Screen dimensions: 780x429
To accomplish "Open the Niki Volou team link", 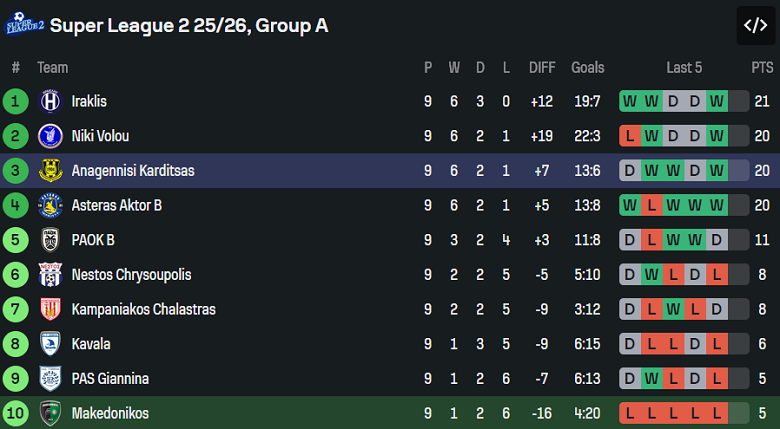I will [x=100, y=136].
